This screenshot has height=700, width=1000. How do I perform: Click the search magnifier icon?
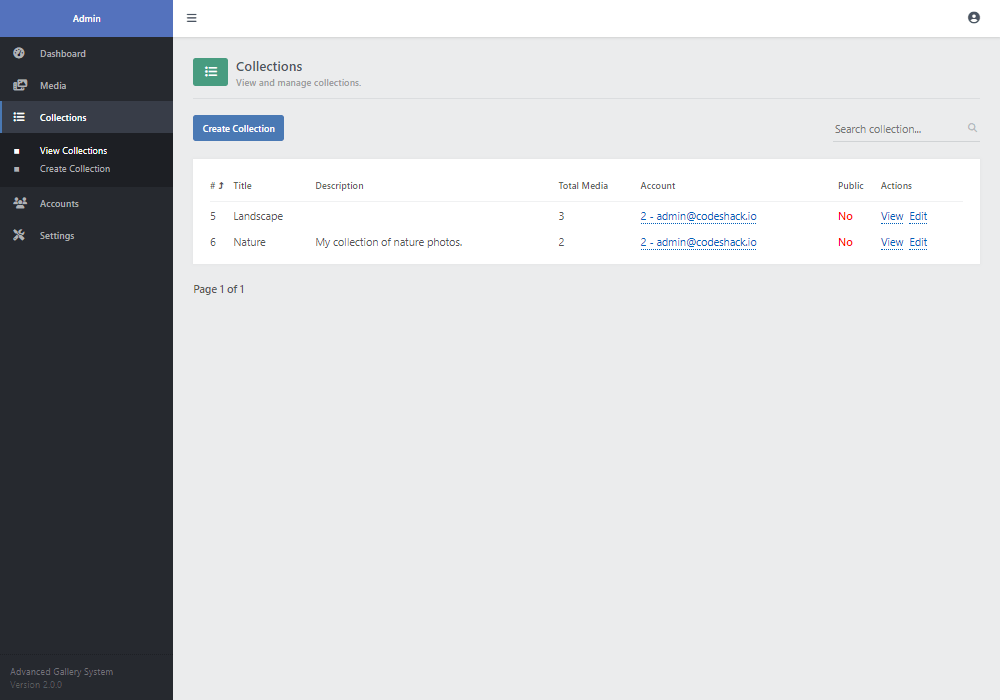click(x=972, y=128)
